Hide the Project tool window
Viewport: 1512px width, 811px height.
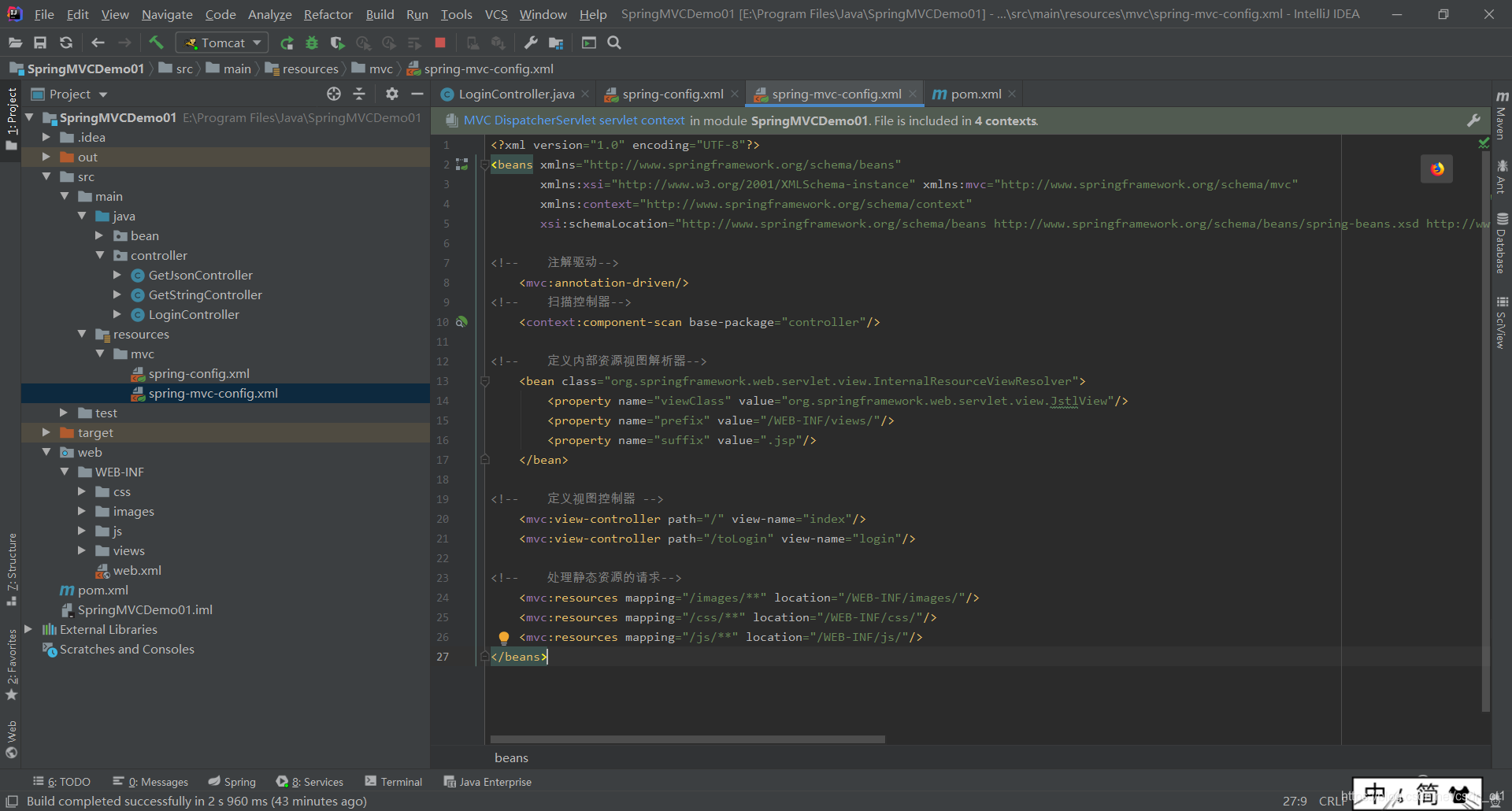(x=417, y=94)
